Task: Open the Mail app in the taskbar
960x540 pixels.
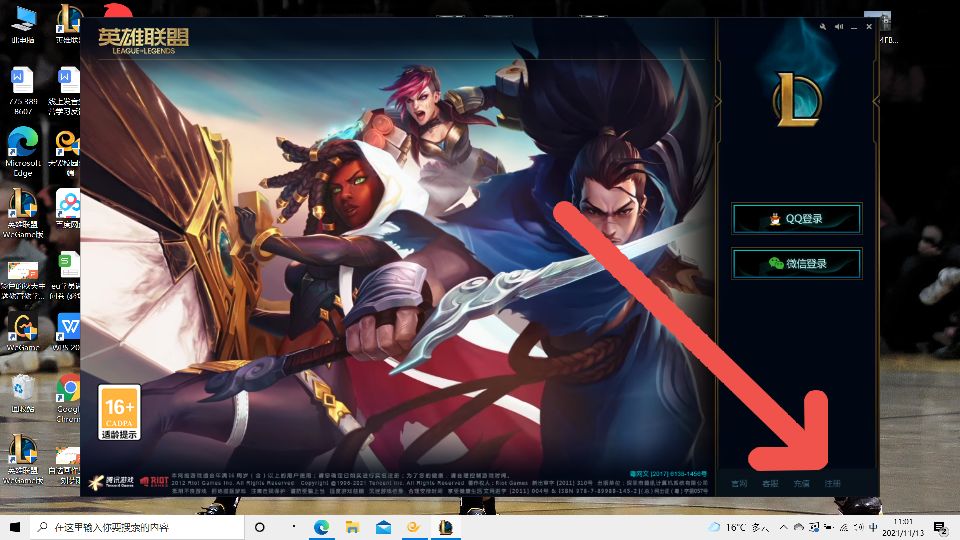Action: point(383,527)
